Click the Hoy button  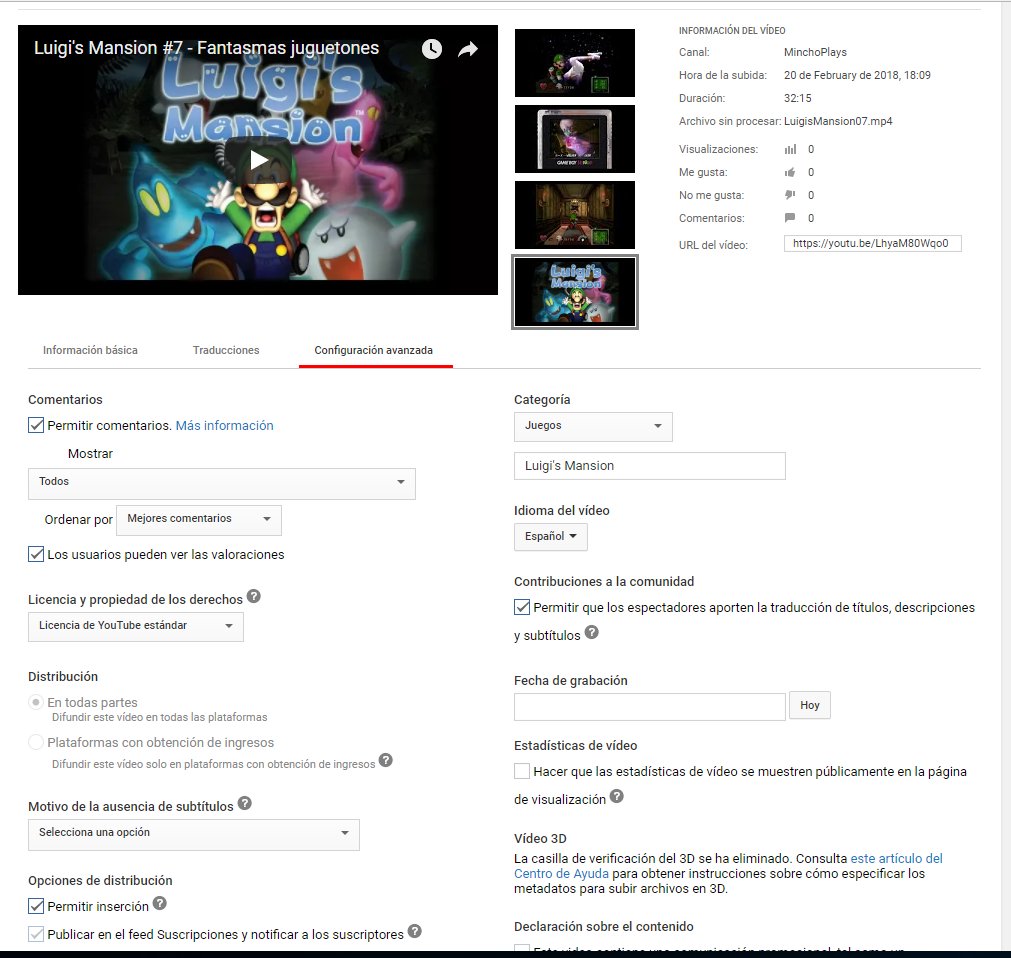pyautogui.click(x=810, y=705)
